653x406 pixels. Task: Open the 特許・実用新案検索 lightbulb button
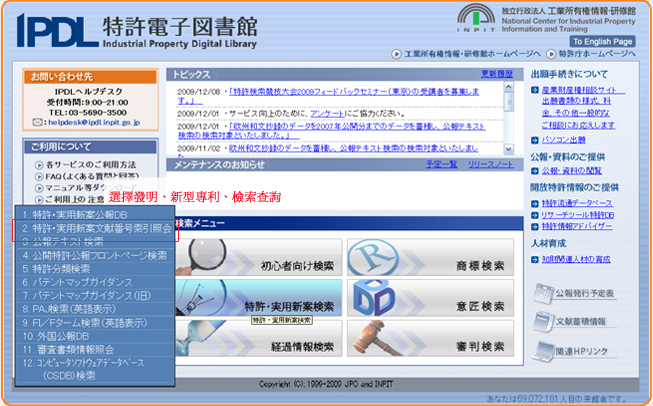coord(259,298)
